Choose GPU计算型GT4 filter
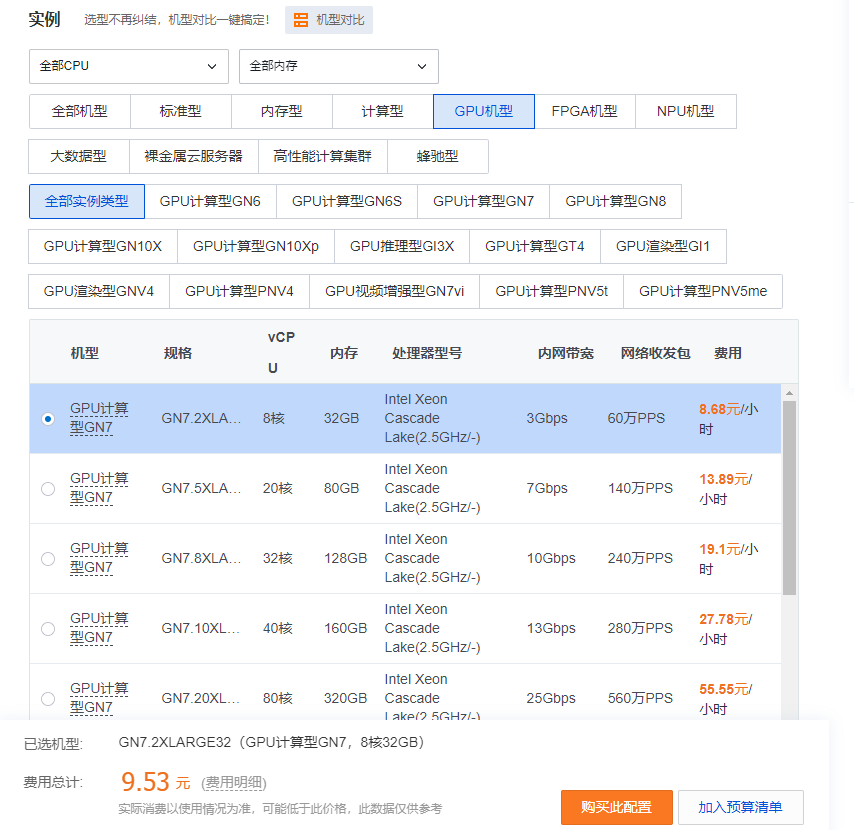This screenshot has width=854, height=830. point(535,247)
